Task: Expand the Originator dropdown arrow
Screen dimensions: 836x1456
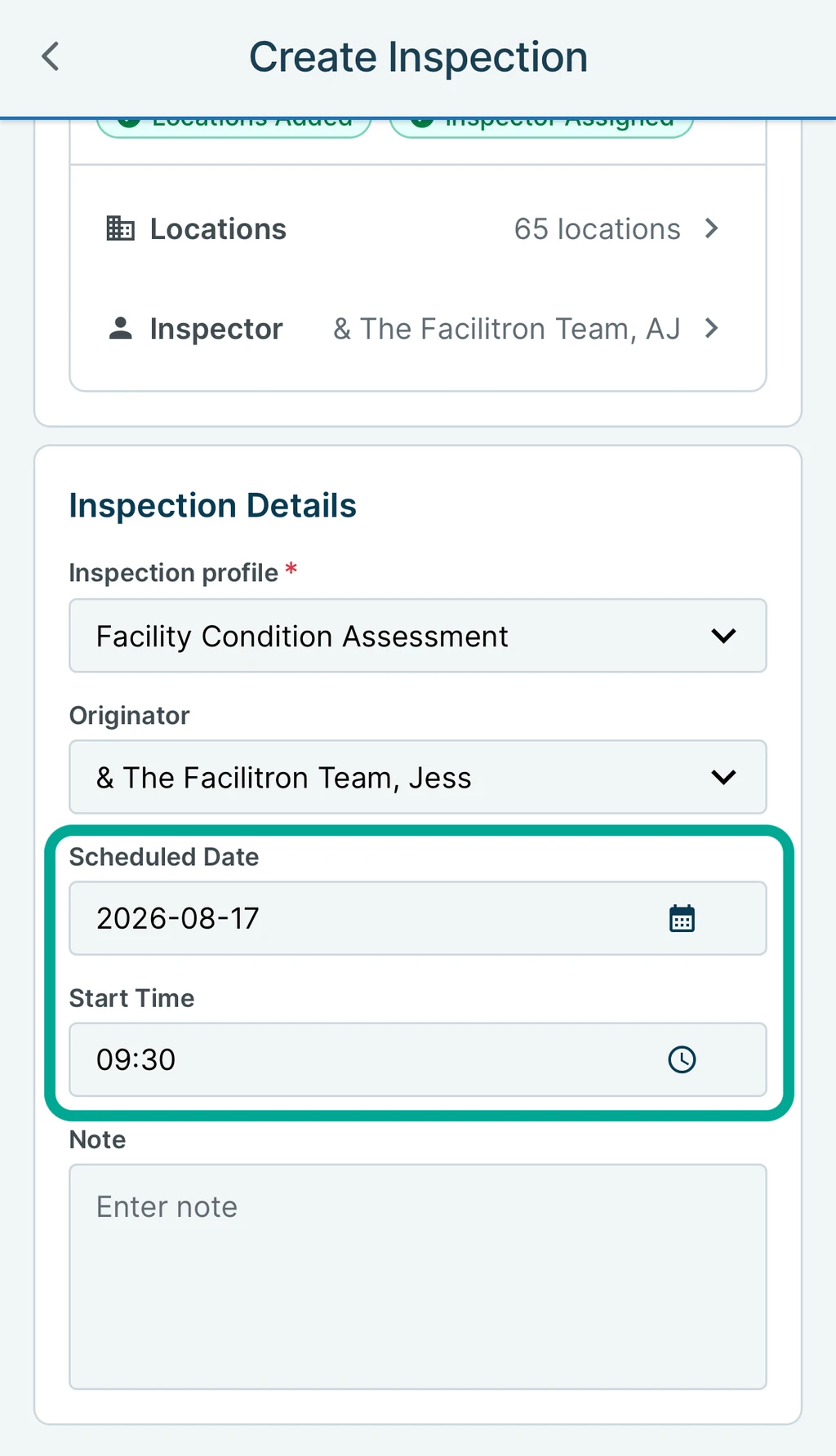Action: click(723, 777)
